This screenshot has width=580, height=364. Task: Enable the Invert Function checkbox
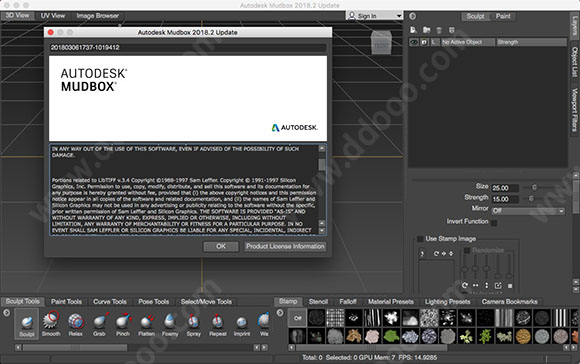coord(494,222)
